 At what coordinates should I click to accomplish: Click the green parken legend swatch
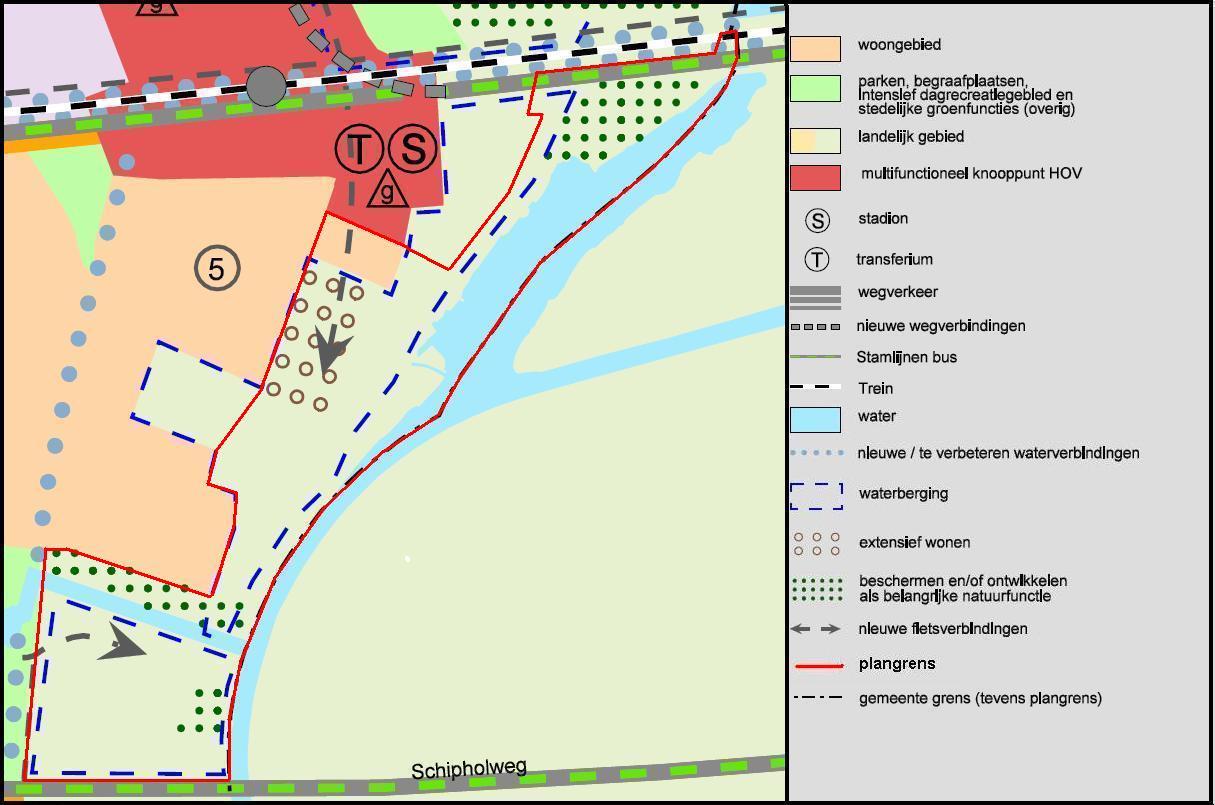click(815, 89)
